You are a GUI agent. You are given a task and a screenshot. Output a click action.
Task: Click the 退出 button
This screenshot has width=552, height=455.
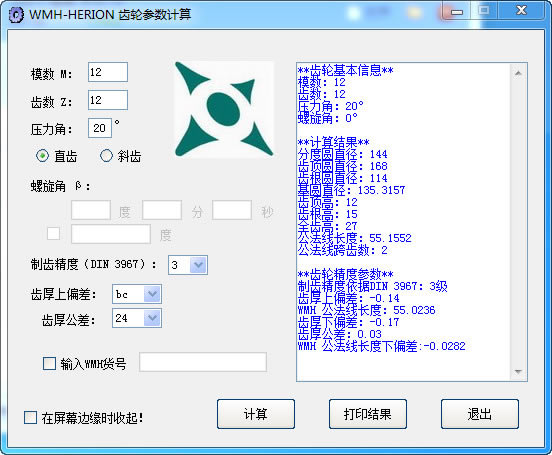click(480, 414)
